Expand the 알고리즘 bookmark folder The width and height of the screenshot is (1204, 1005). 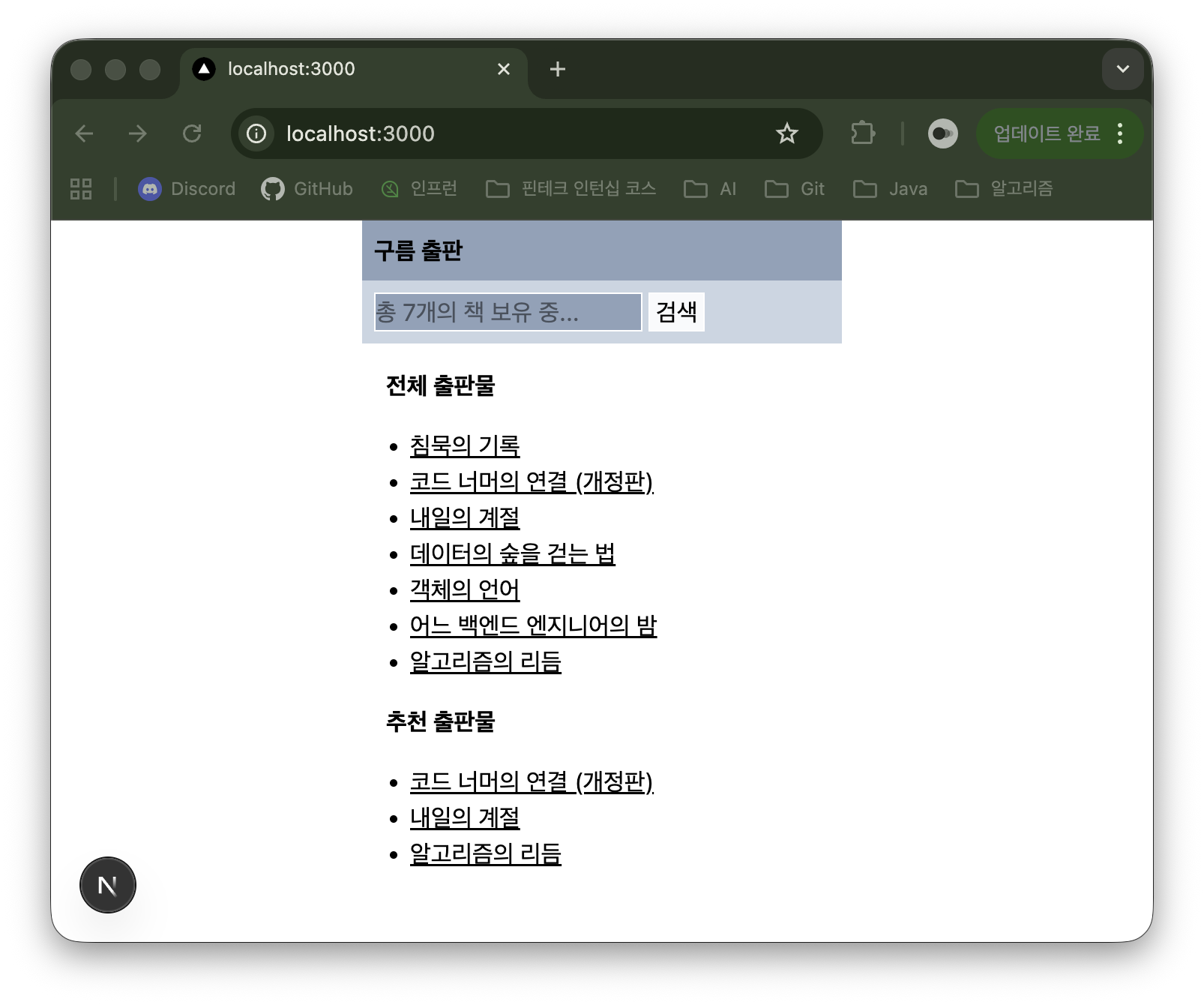[x=1005, y=189]
